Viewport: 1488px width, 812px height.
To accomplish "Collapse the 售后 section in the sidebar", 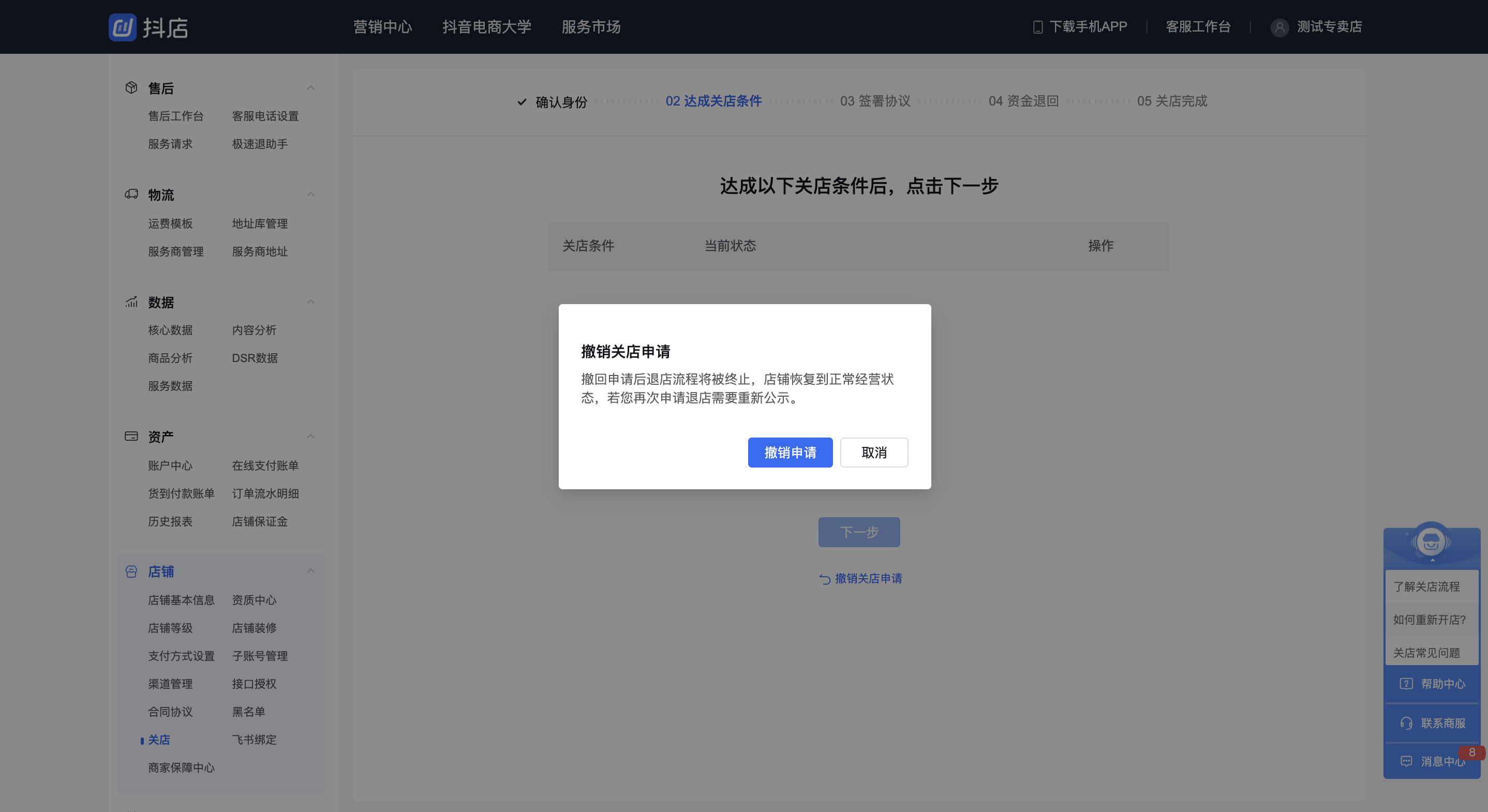I will [311, 87].
